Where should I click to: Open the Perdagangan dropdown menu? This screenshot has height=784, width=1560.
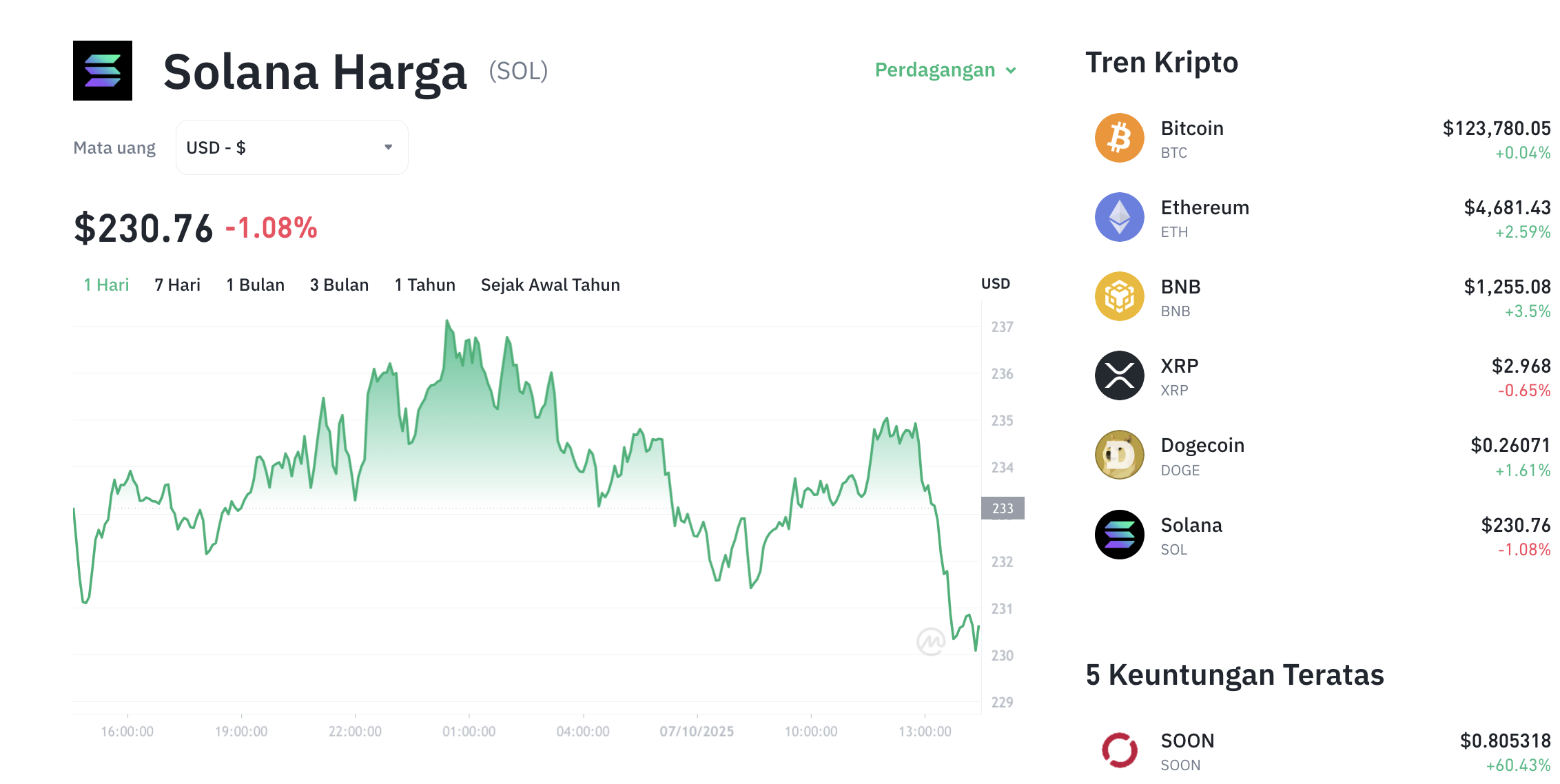[x=945, y=70]
